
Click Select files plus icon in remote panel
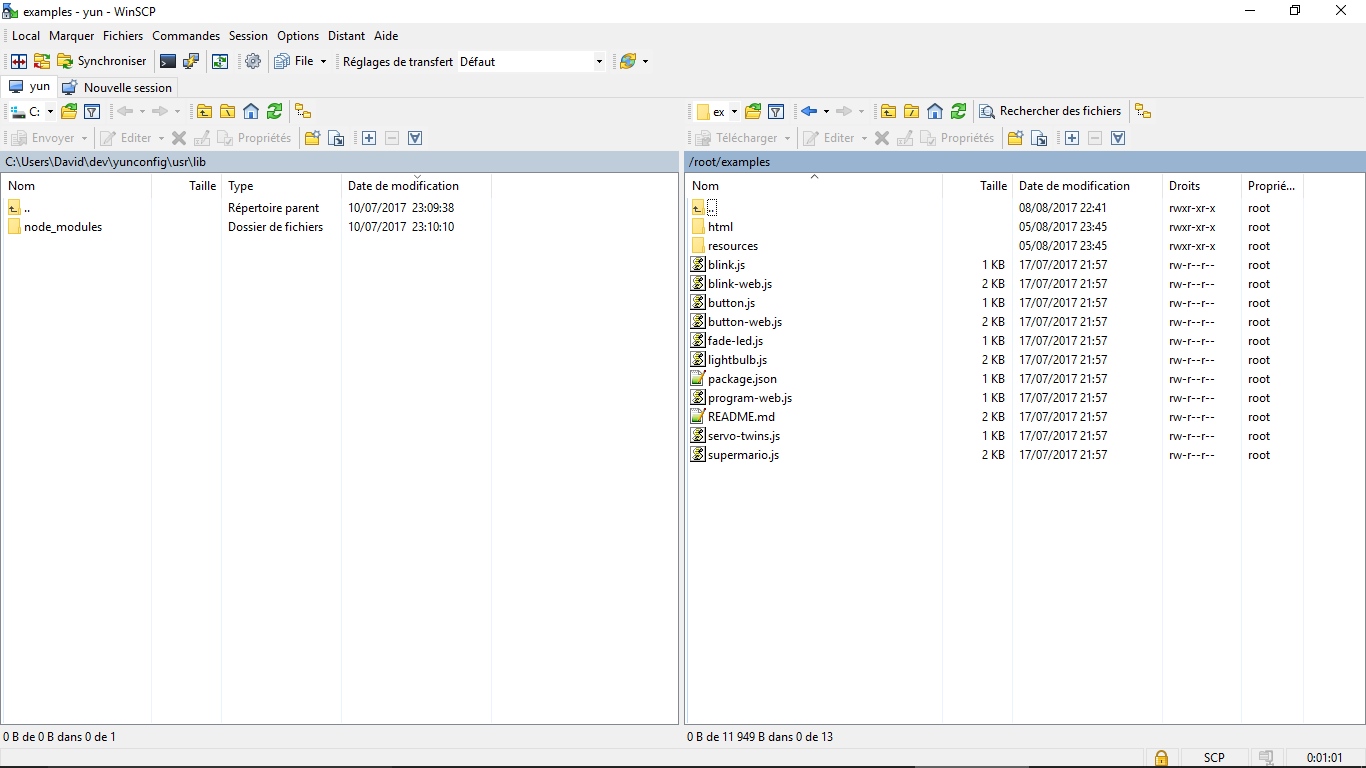pyautogui.click(x=1072, y=138)
